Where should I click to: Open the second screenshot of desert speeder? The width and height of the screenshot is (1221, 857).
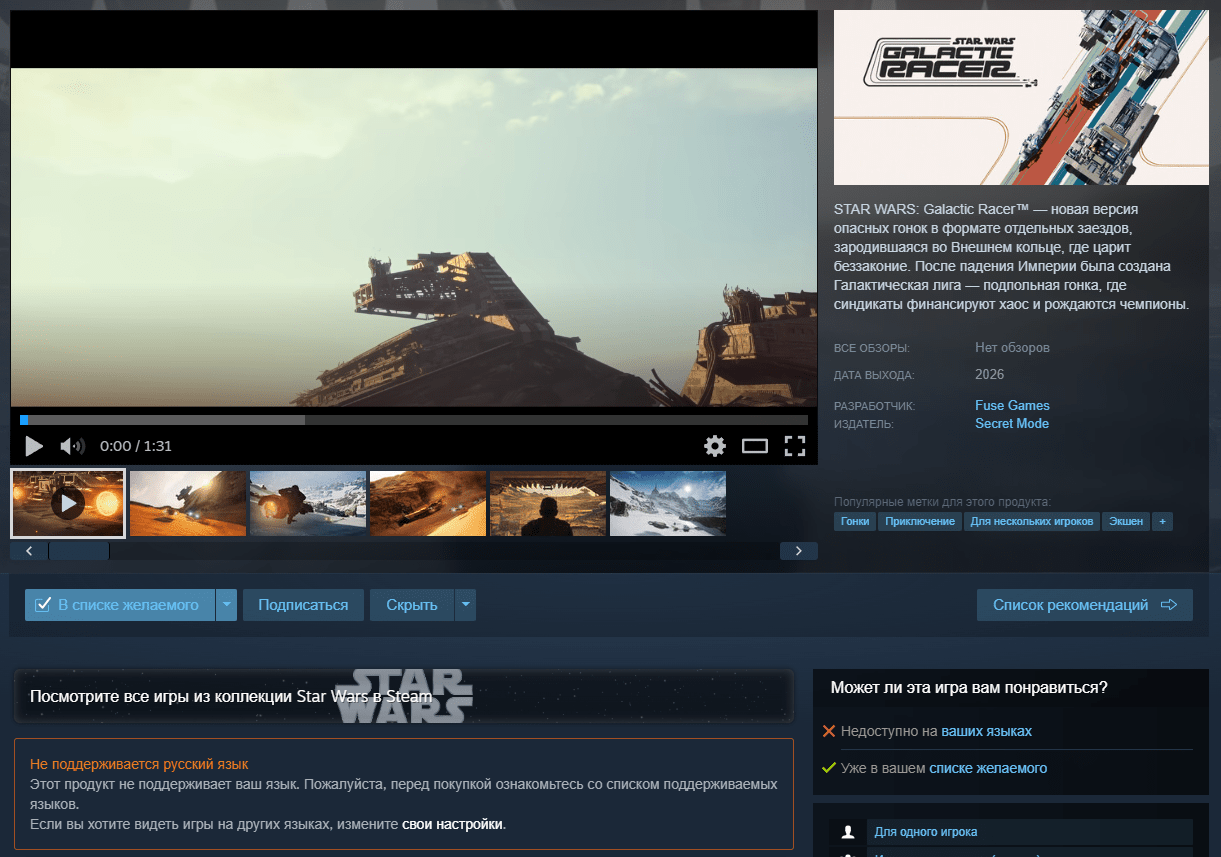(188, 503)
